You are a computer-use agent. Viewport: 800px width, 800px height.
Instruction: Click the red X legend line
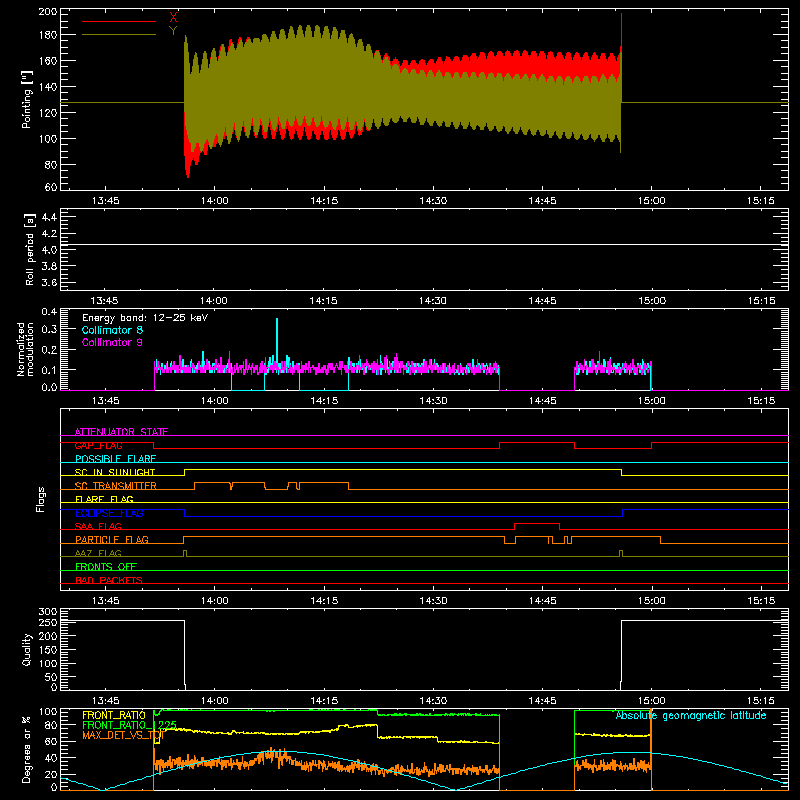119,21
